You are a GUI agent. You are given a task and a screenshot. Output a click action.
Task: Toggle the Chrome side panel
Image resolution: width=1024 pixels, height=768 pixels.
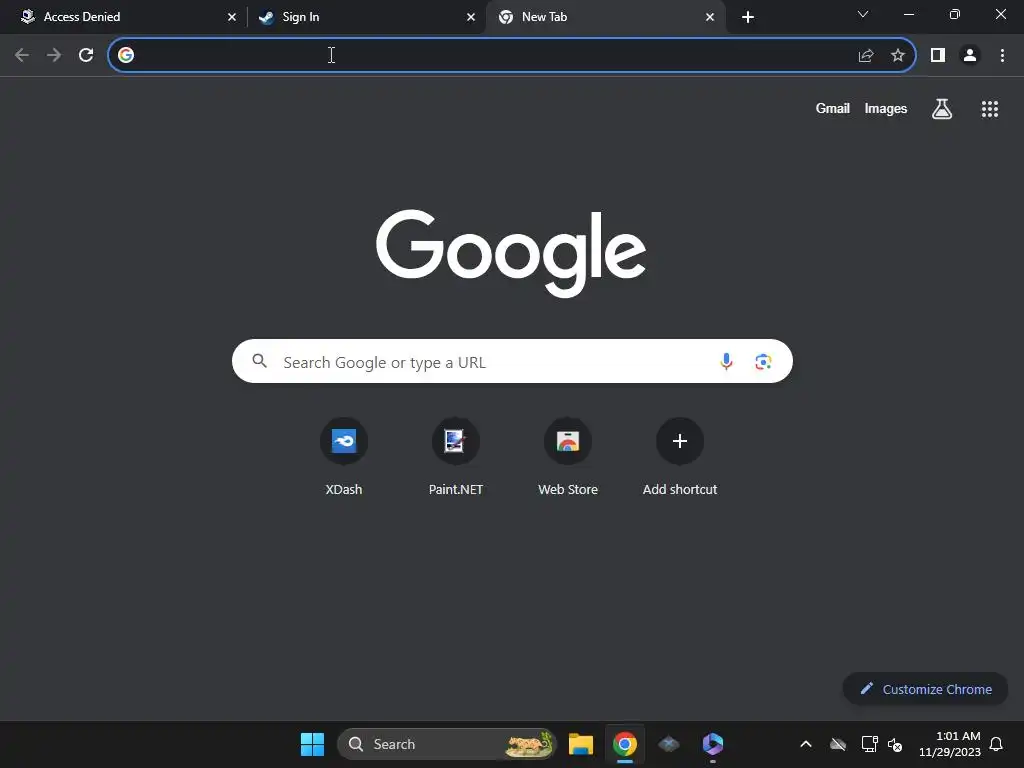(x=938, y=56)
